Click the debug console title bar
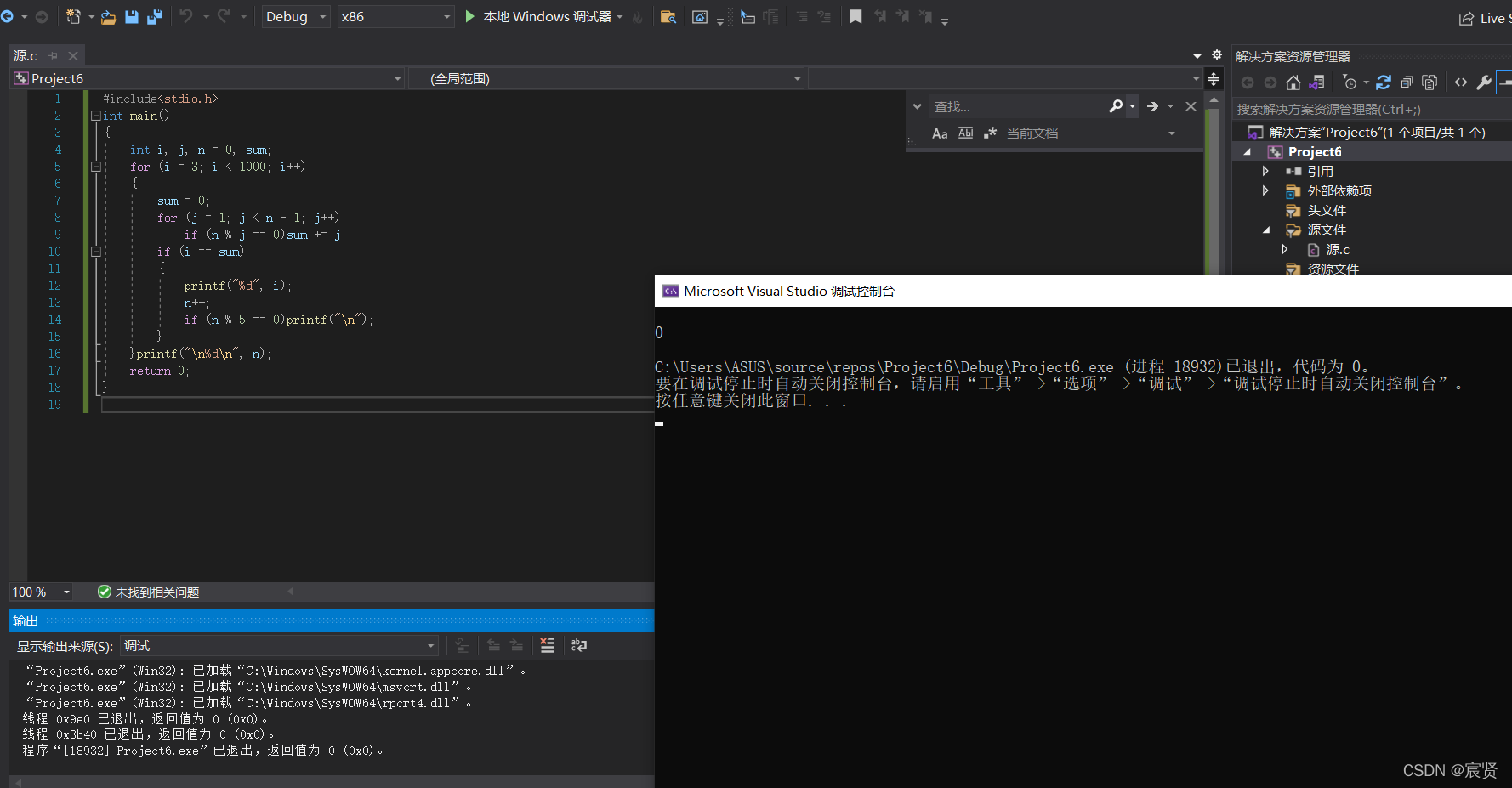Screen dimensions: 1512x788 [1083, 291]
